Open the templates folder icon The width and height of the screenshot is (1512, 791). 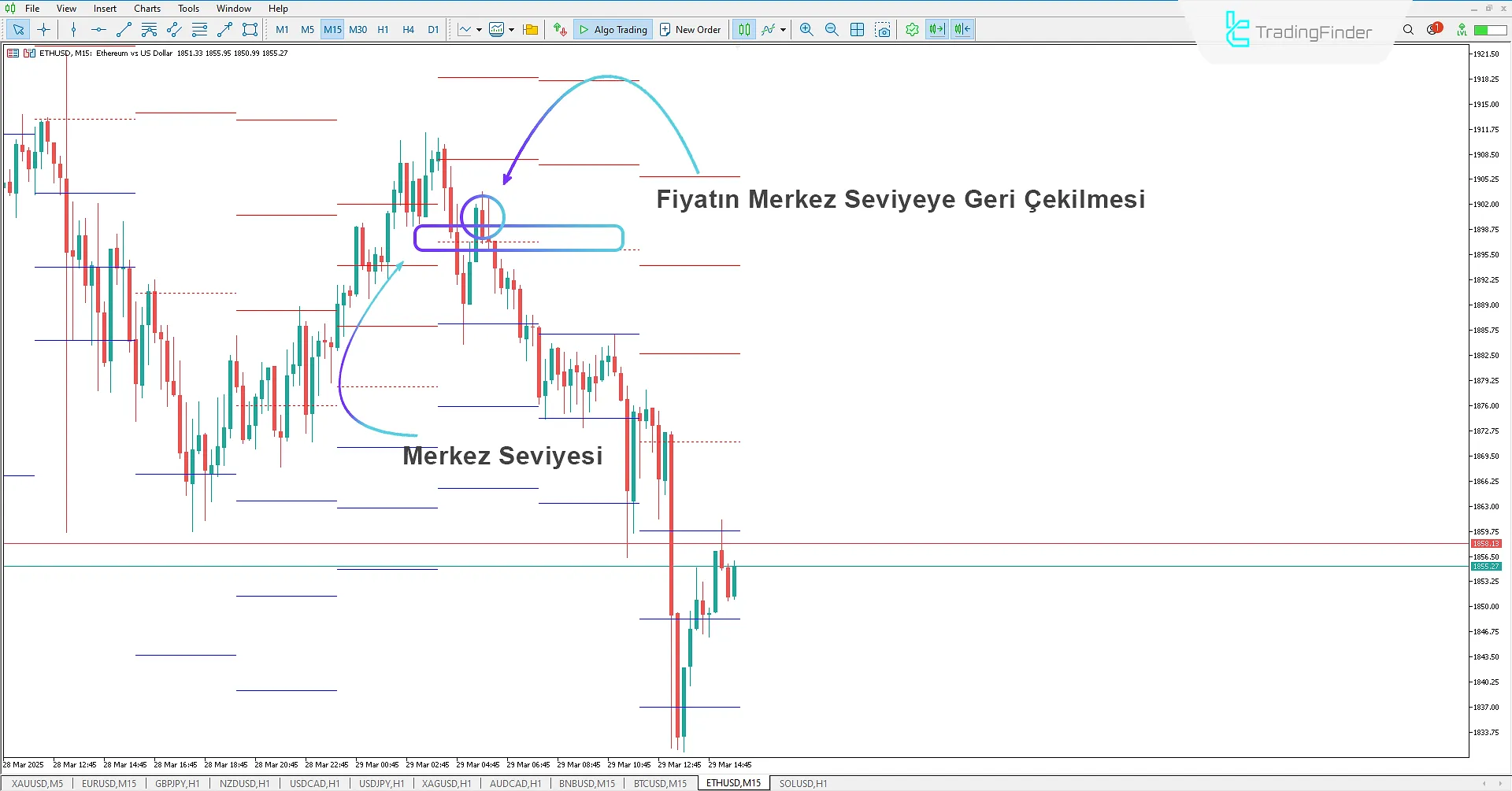click(531, 30)
